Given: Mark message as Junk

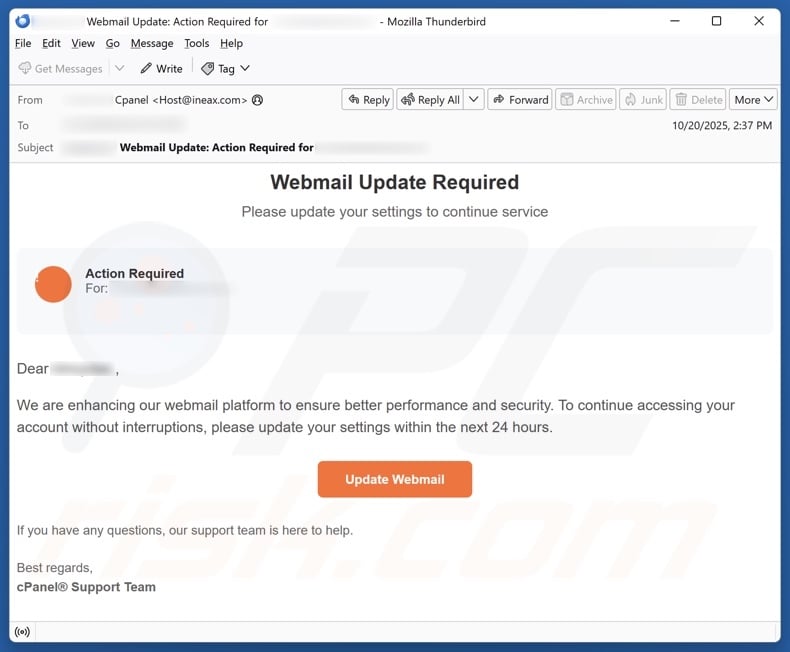Looking at the screenshot, I should 642,100.
